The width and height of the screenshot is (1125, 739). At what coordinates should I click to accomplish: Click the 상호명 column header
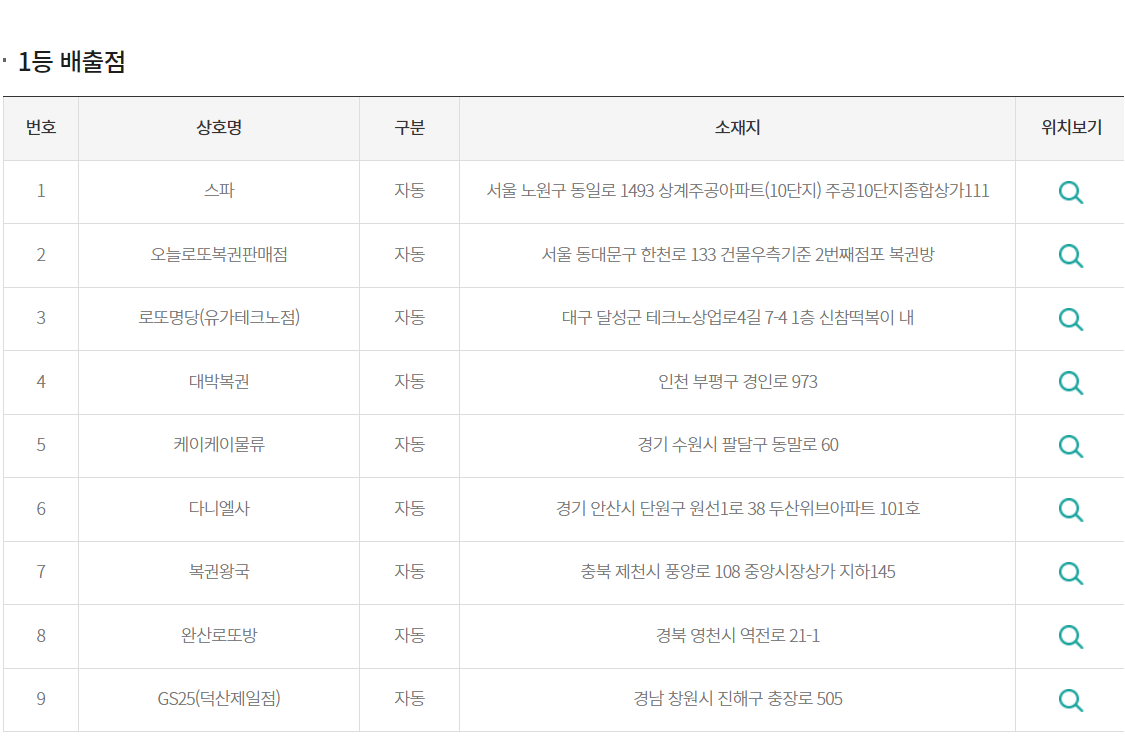coord(219,128)
